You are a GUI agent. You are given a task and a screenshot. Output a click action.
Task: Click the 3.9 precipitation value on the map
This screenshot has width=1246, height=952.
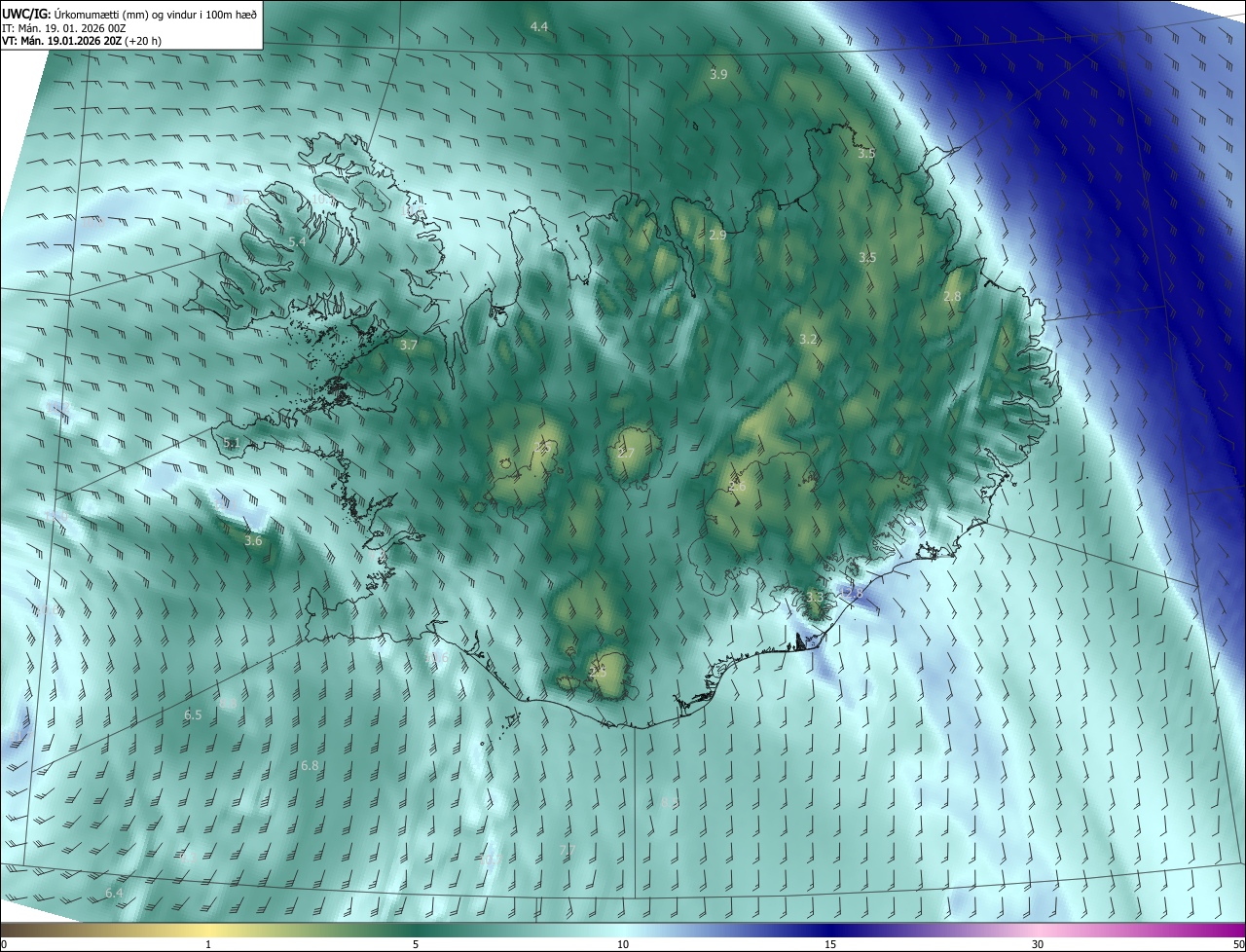tap(718, 74)
